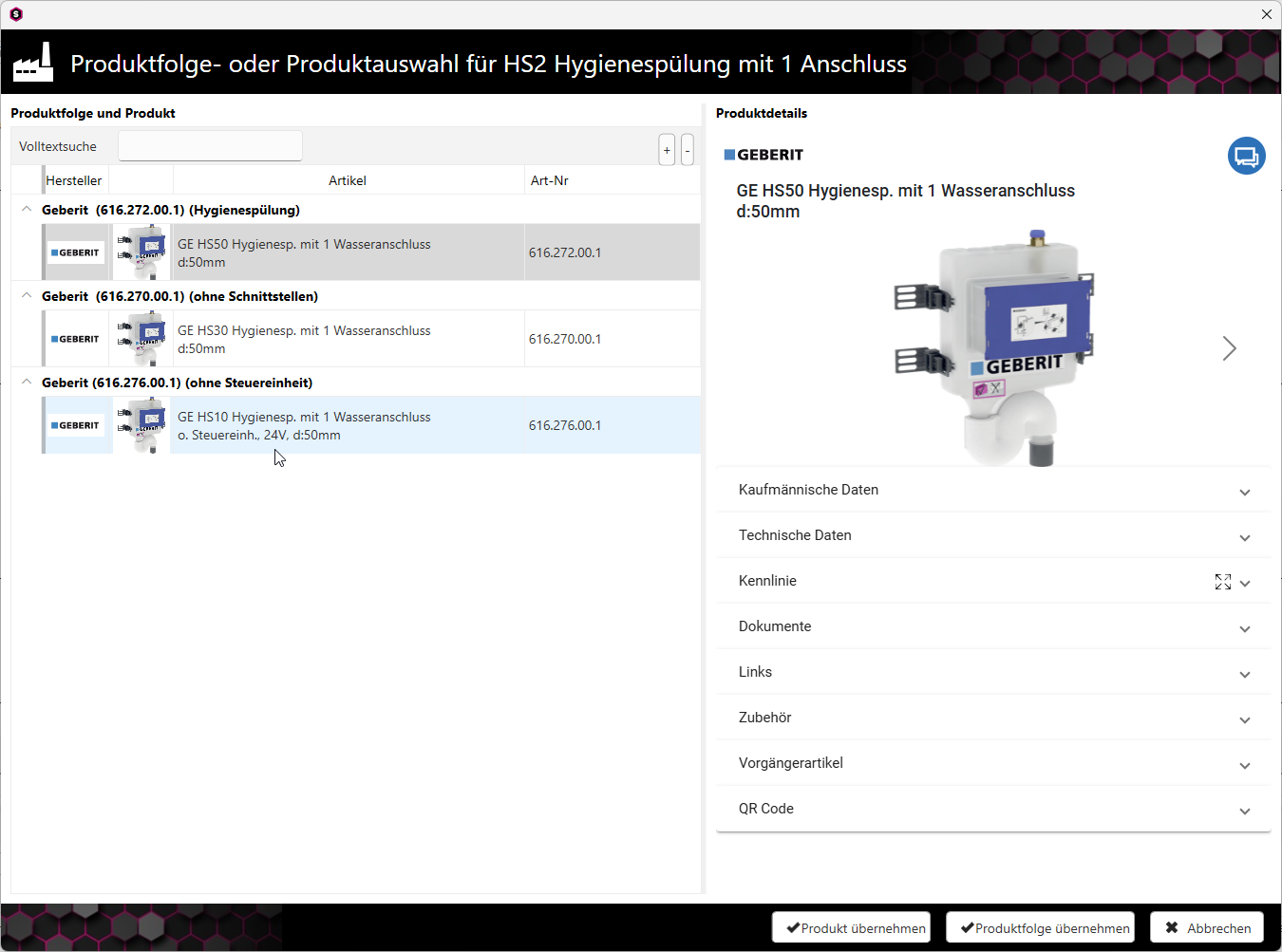Expand the Links section

(x=993, y=672)
